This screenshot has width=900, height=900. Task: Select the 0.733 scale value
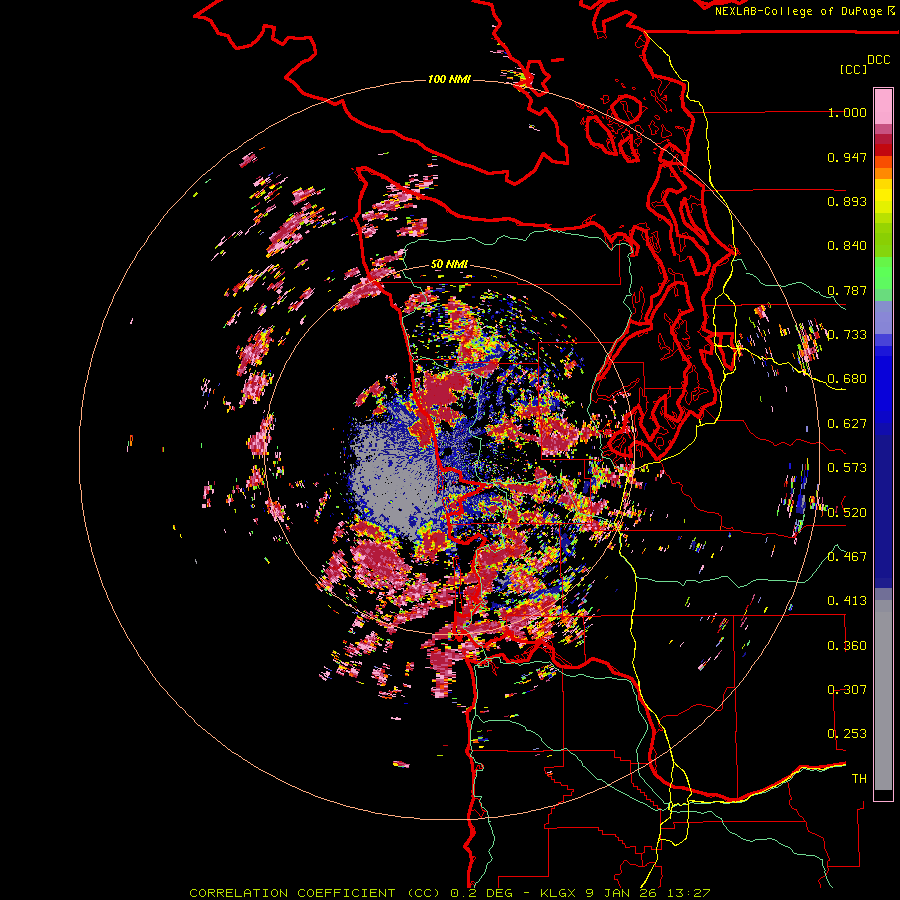tap(847, 335)
